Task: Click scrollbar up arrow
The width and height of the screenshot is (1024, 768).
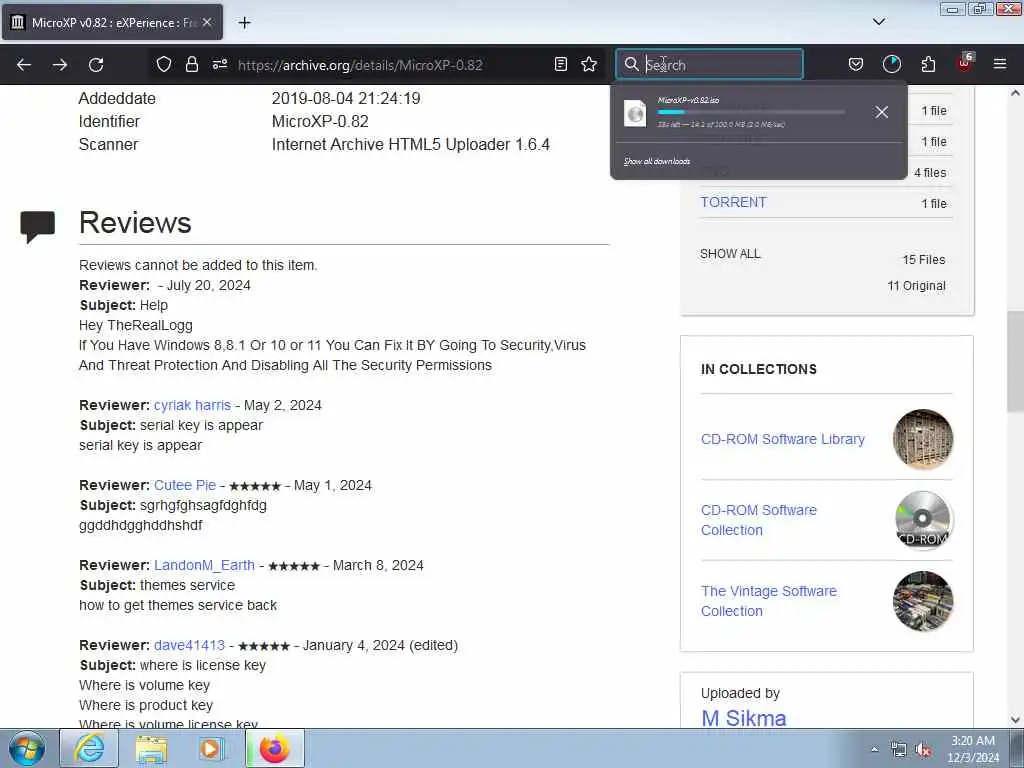Action: coord(1015,93)
